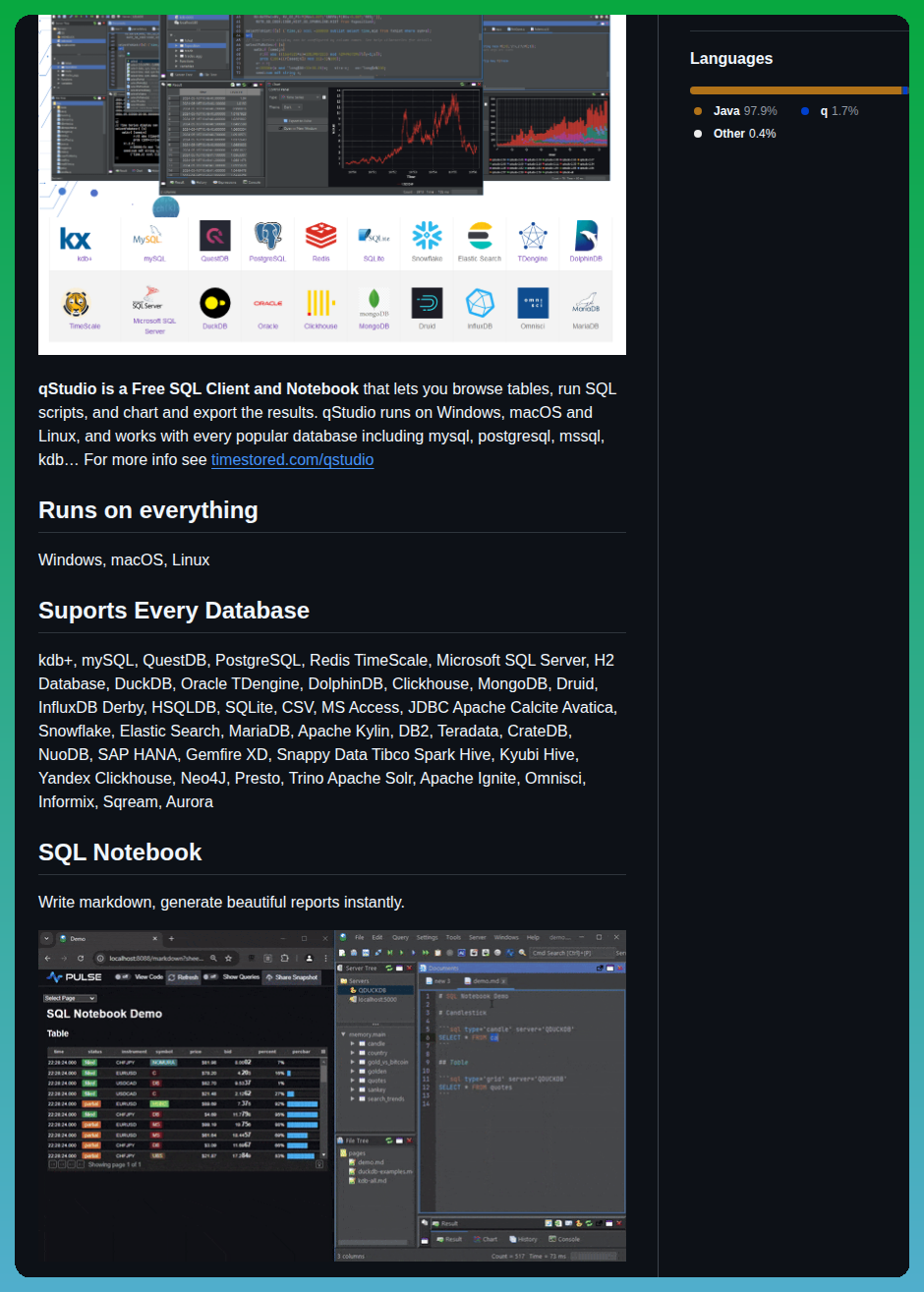This screenshot has width=924, height=1292.
Task: Click the red Redis logo
Action: pos(320,236)
